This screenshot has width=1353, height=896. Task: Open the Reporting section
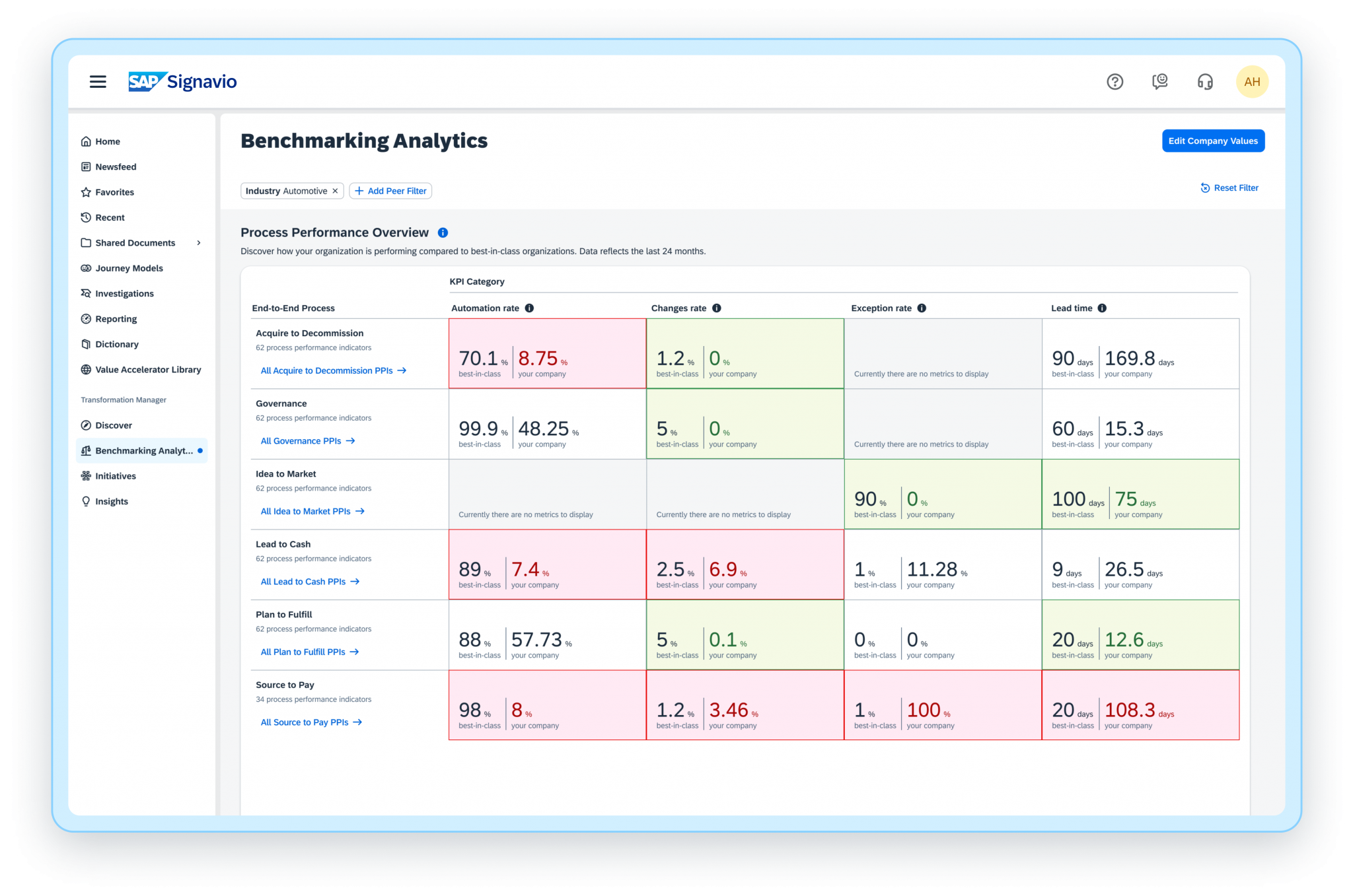(x=117, y=318)
